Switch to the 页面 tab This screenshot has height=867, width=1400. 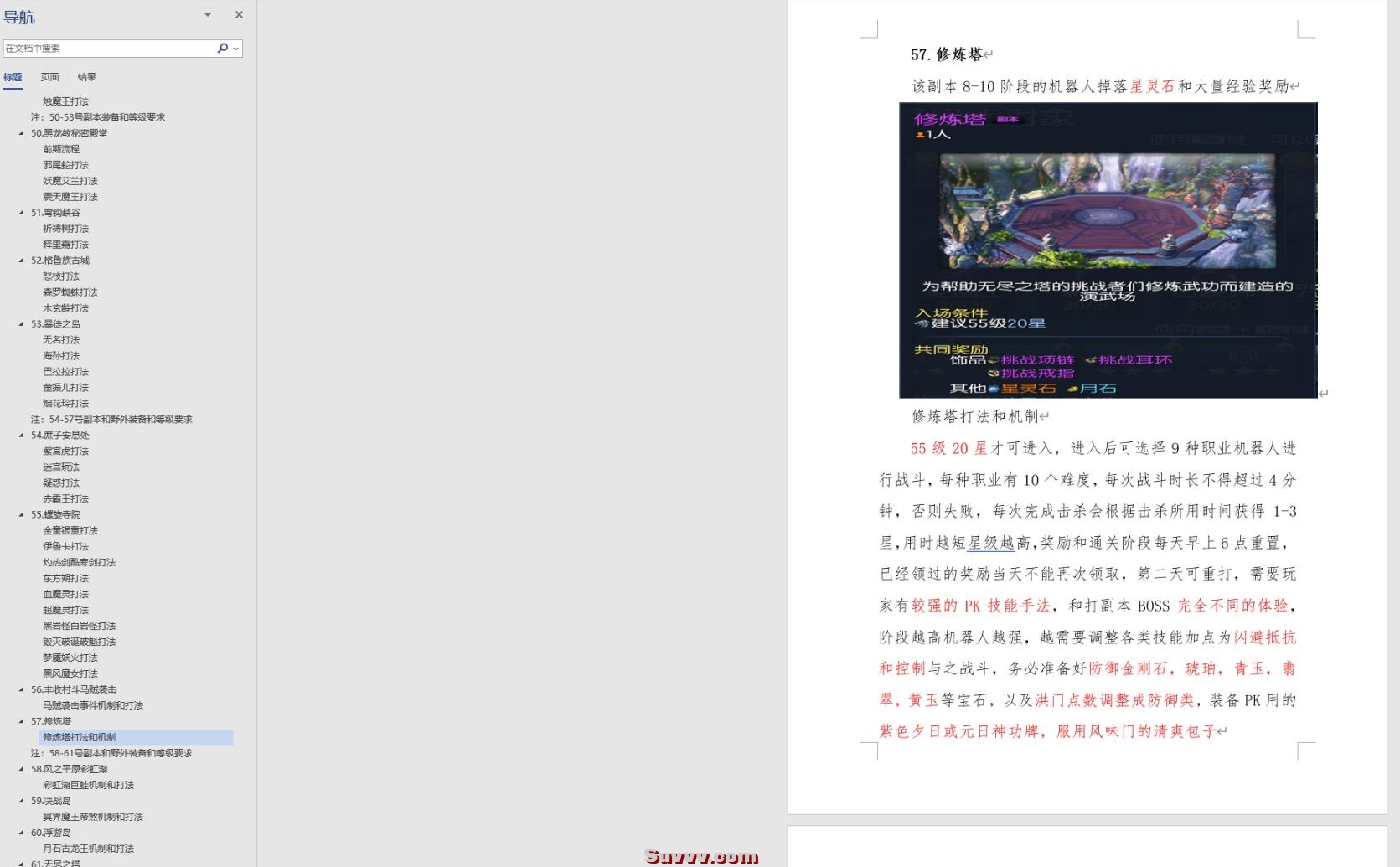click(x=50, y=77)
